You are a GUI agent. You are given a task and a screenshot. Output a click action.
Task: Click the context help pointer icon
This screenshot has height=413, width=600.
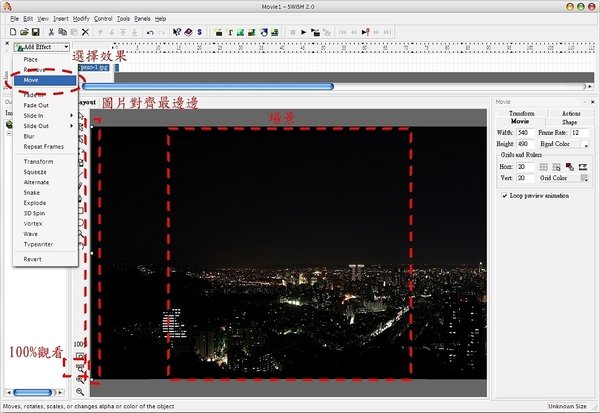pyautogui.click(x=176, y=32)
